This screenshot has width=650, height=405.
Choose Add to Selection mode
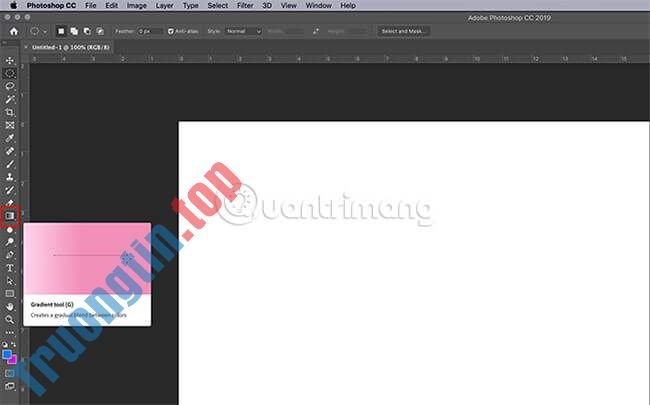pos(74,31)
